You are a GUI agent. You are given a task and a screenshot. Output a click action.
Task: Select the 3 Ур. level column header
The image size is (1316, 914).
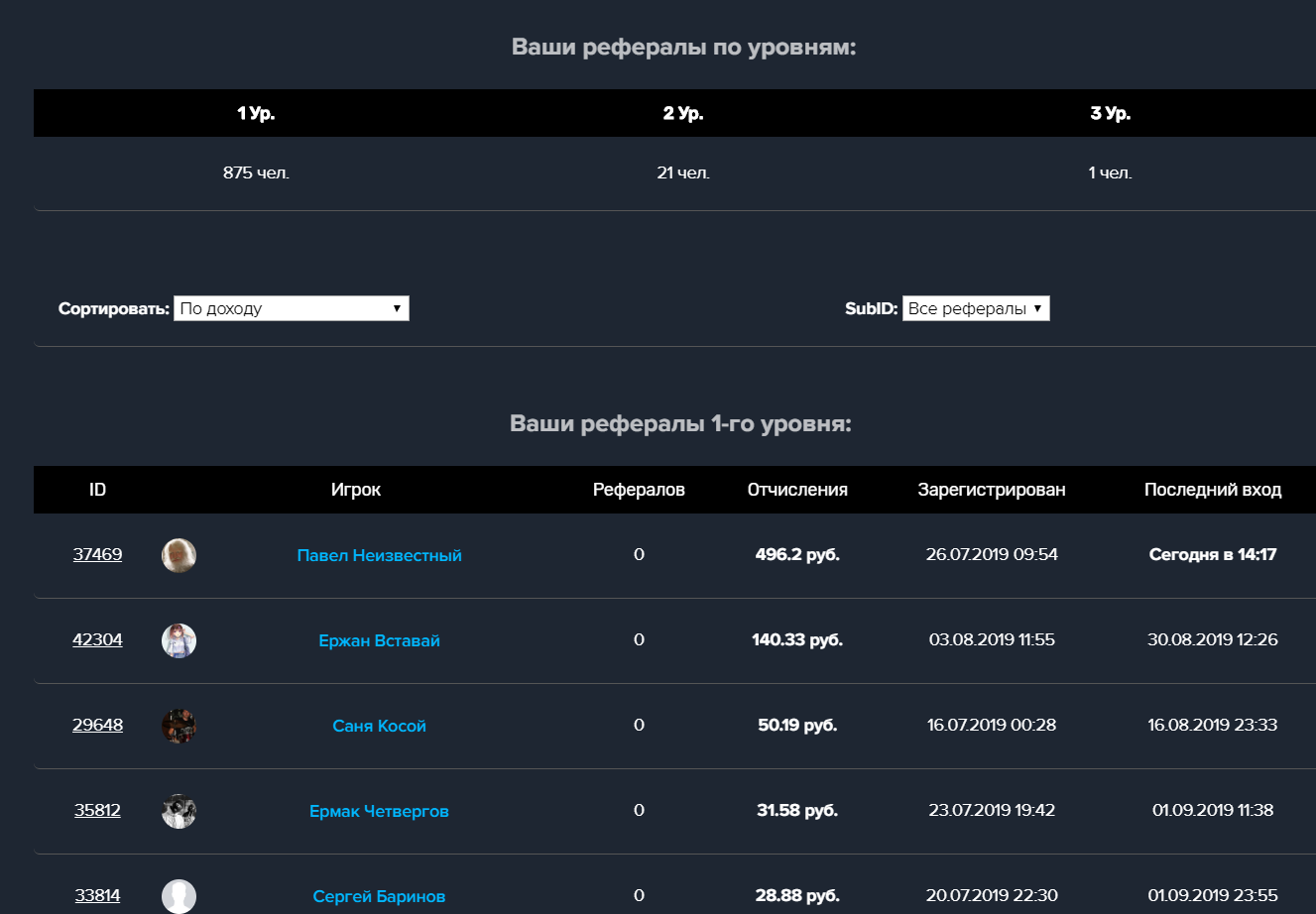[1111, 113]
